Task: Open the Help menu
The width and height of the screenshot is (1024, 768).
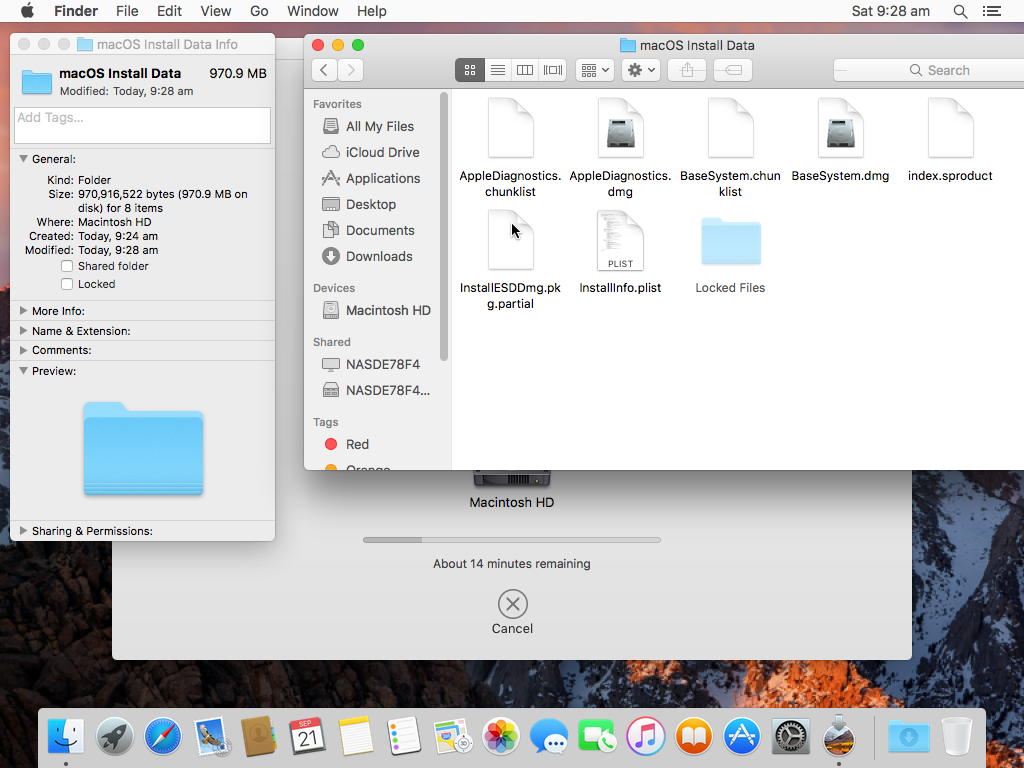Action: [372, 11]
